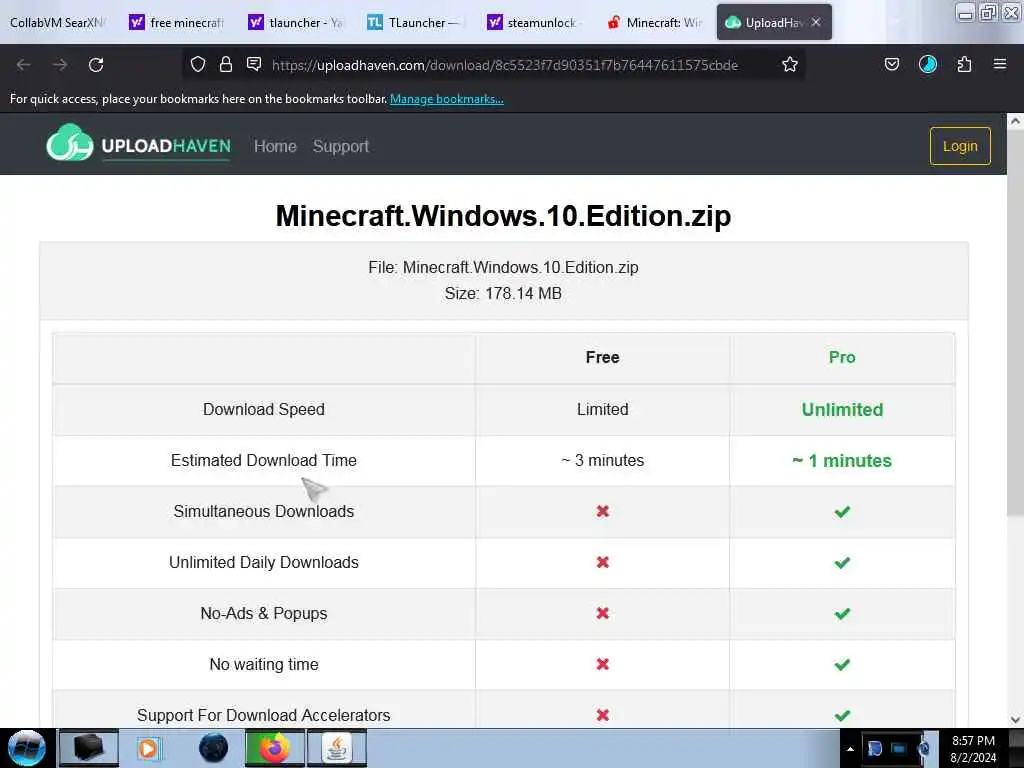Click the 'No waiting time' label
Viewport: 1024px width, 768px height.
[264, 664]
